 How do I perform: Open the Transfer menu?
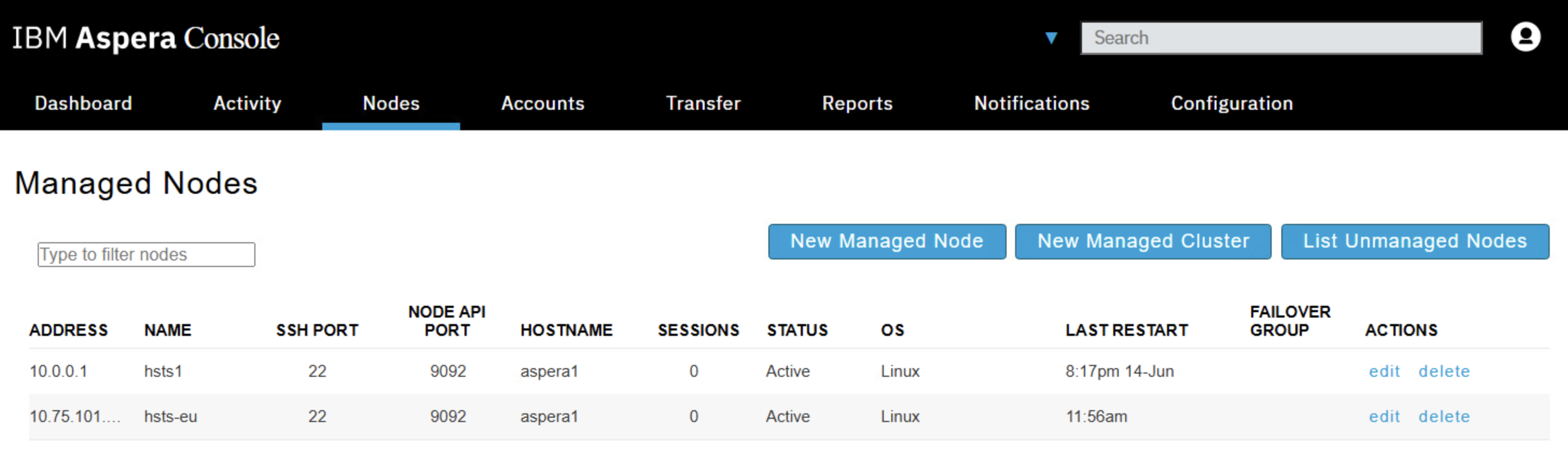pos(703,103)
